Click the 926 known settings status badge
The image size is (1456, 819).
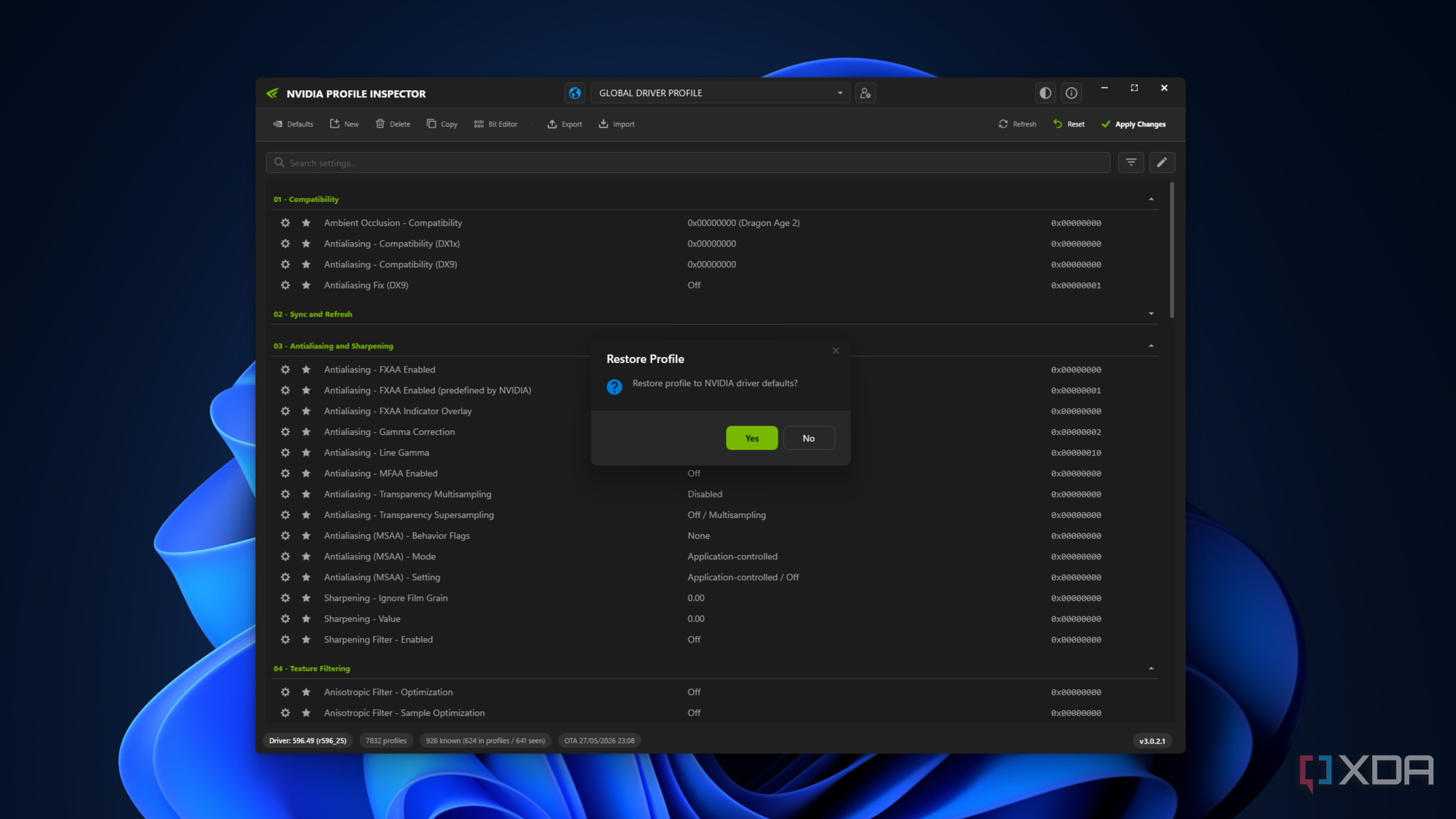pyautogui.click(x=485, y=740)
